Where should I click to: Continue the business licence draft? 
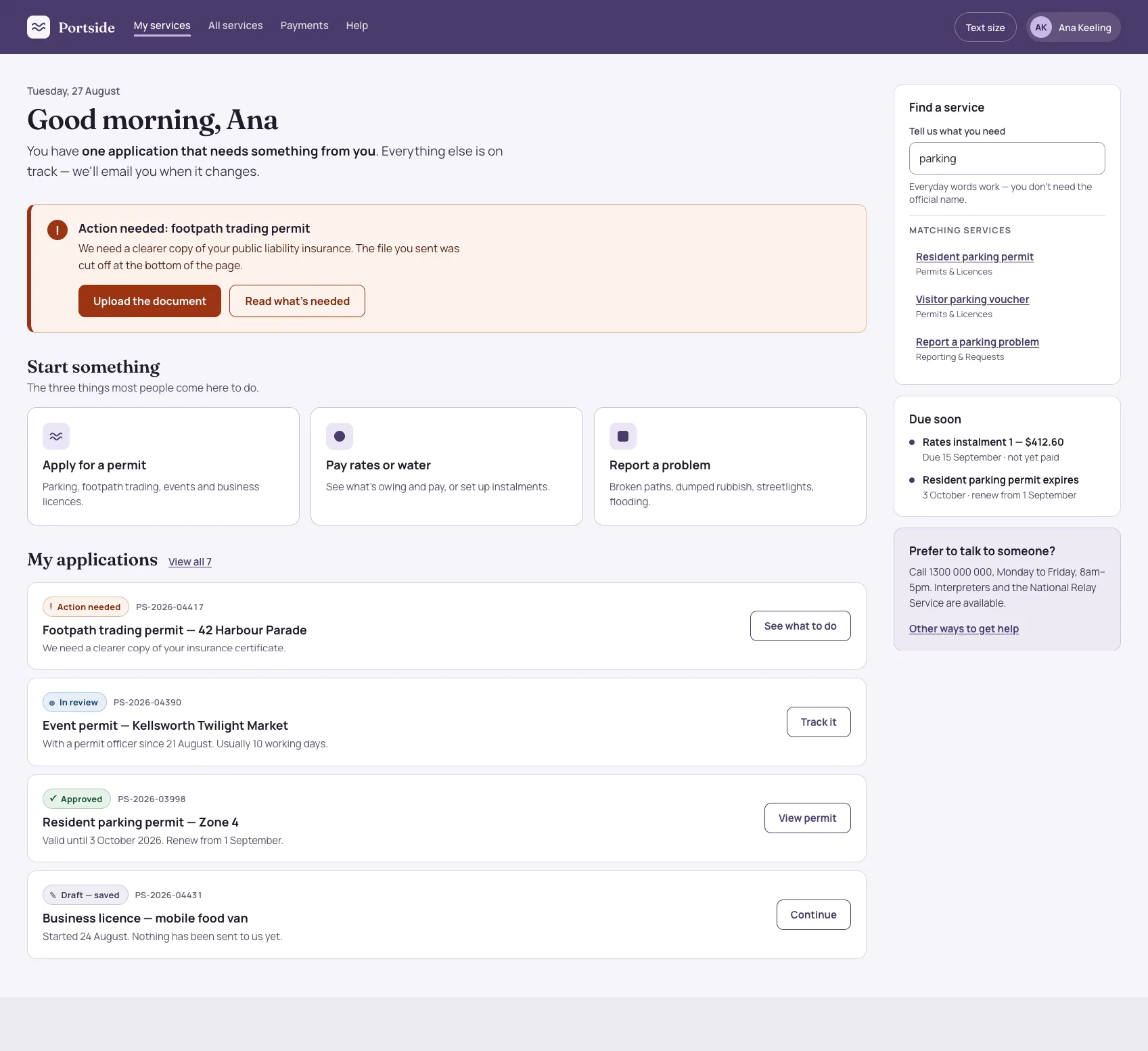[x=814, y=915]
